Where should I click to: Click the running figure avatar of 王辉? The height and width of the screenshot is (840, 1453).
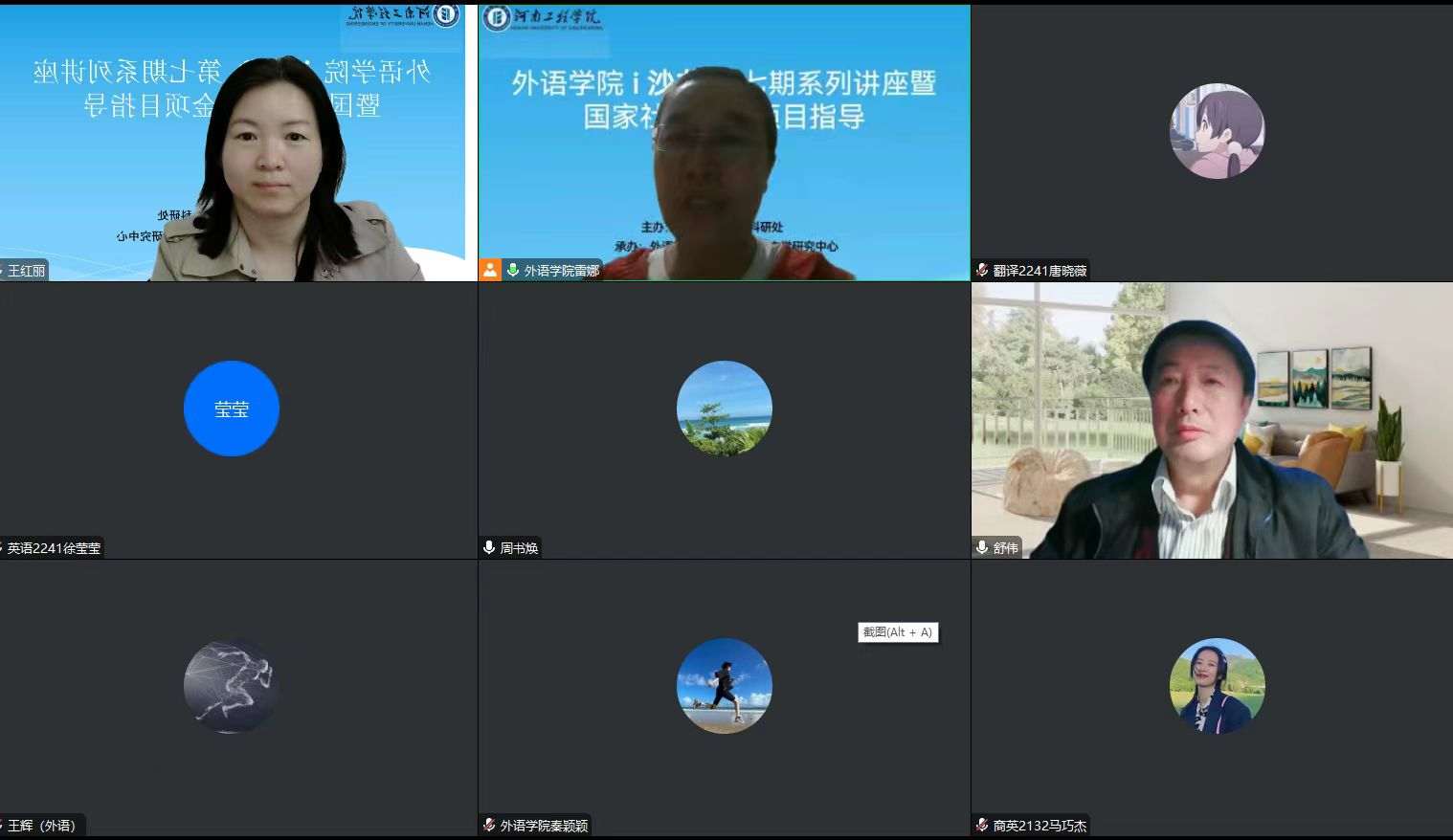(x=232, y=686)
